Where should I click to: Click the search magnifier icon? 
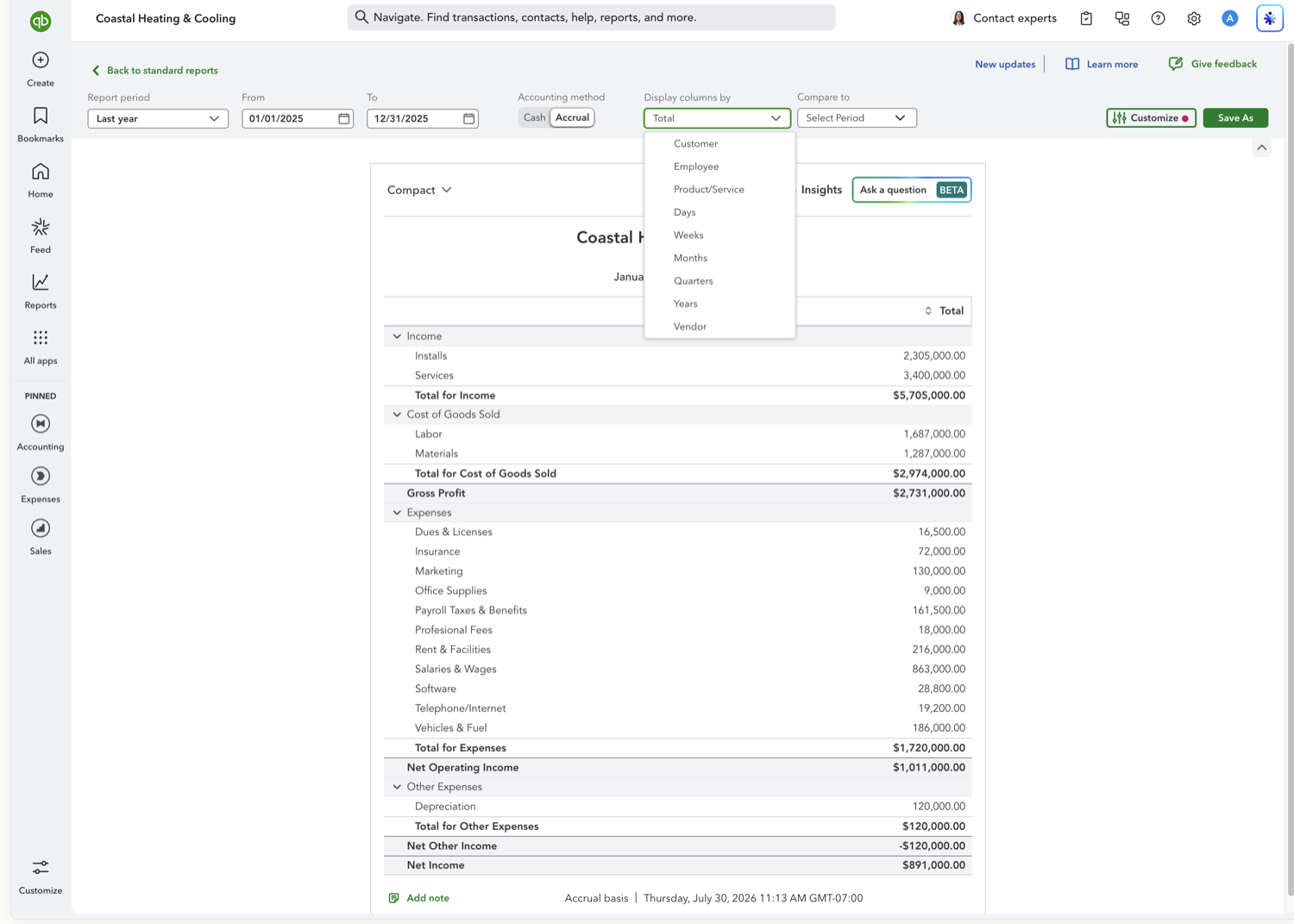click(x=361, y=17)
